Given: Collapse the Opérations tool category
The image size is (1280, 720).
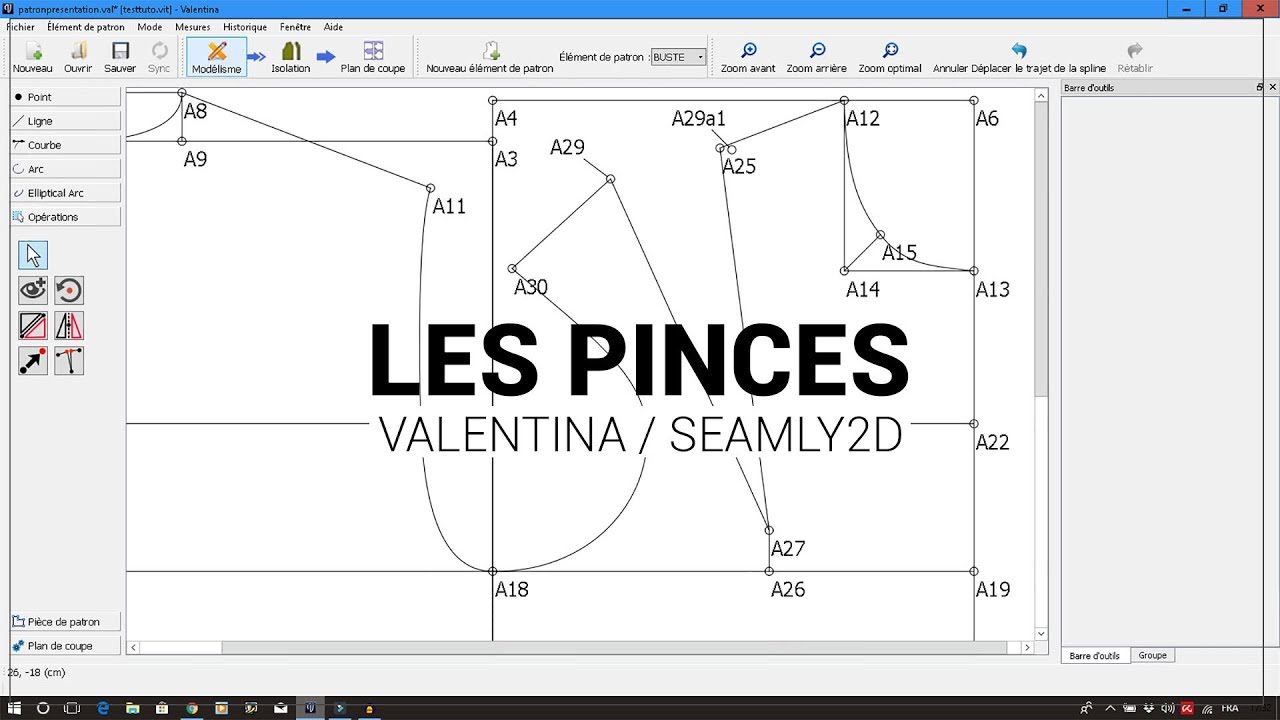Looking at the screenshot, I should tap(66, 217).
